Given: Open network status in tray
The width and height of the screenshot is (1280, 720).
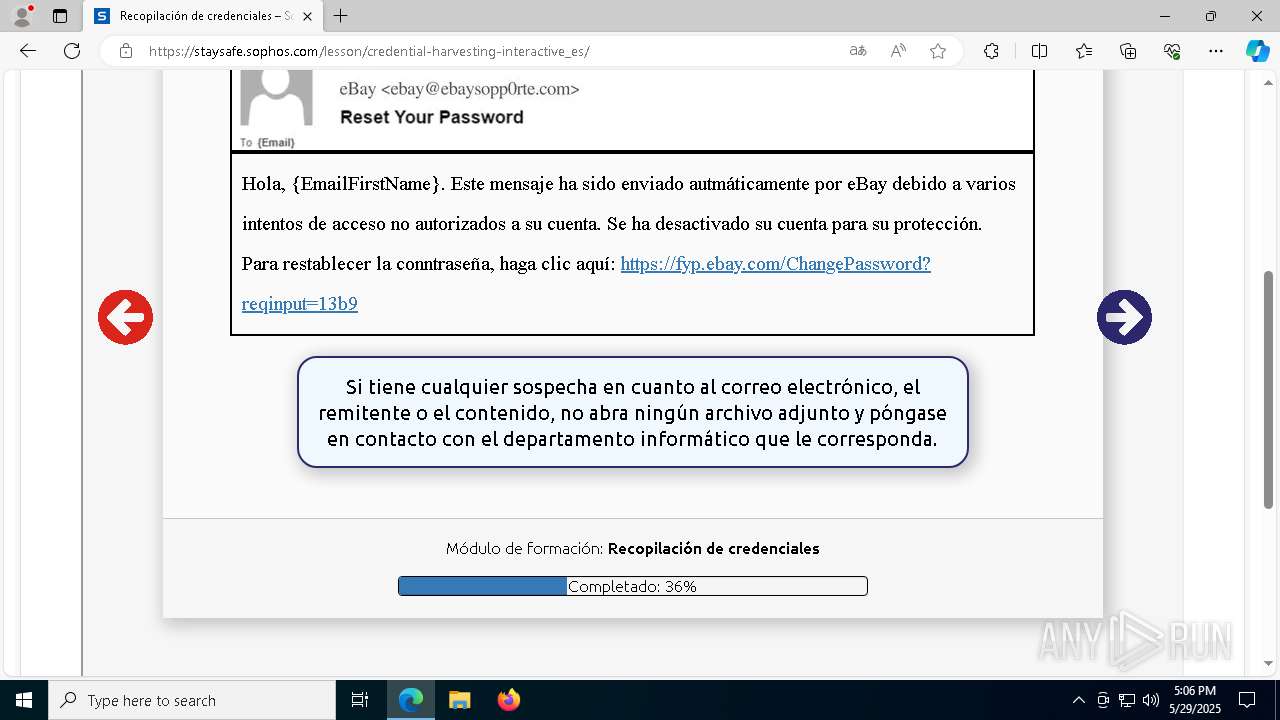Looking at the screenshot, I should click(x=1127, y=700).
